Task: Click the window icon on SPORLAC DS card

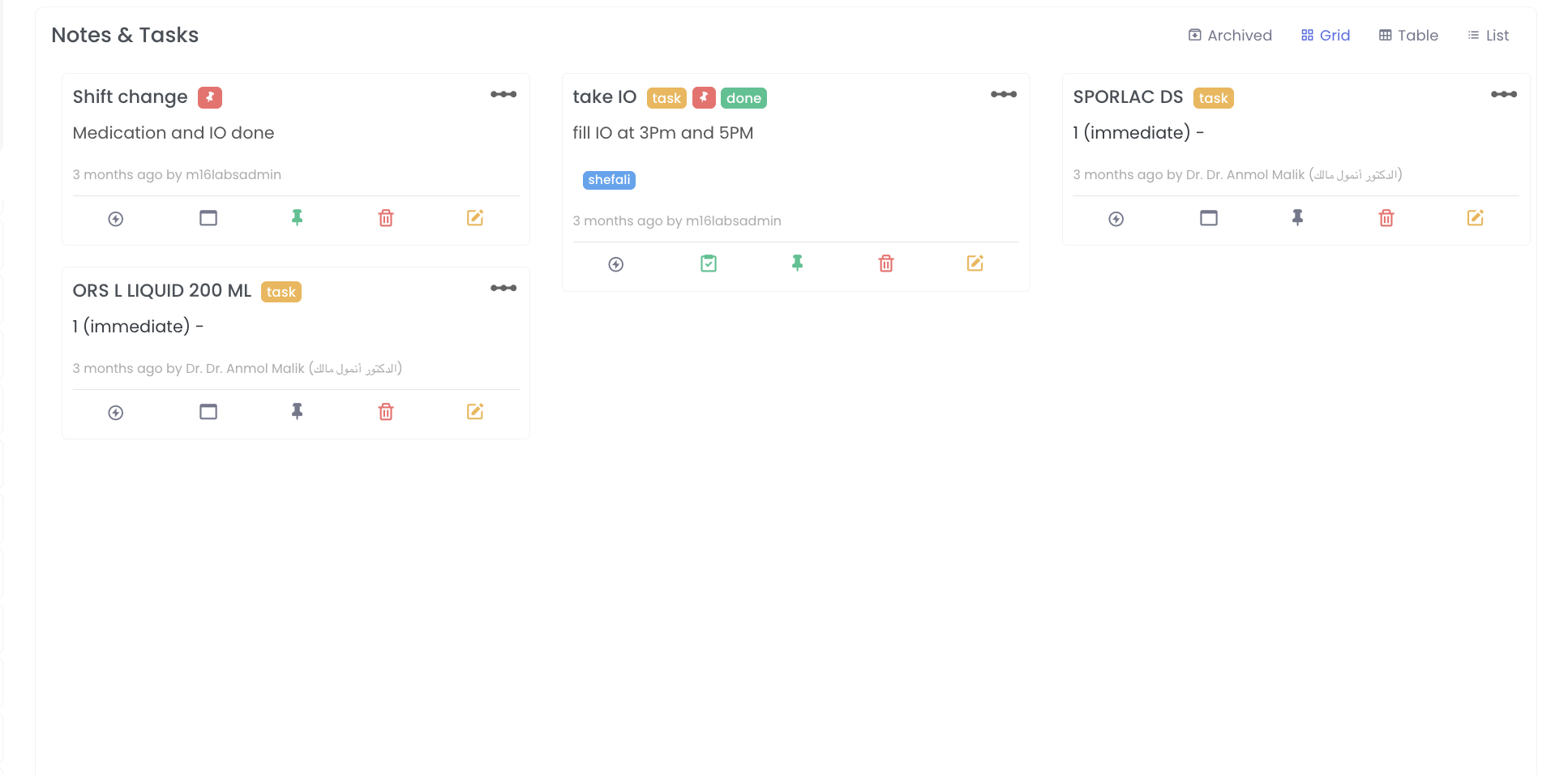Action: tap(1209, 218)
